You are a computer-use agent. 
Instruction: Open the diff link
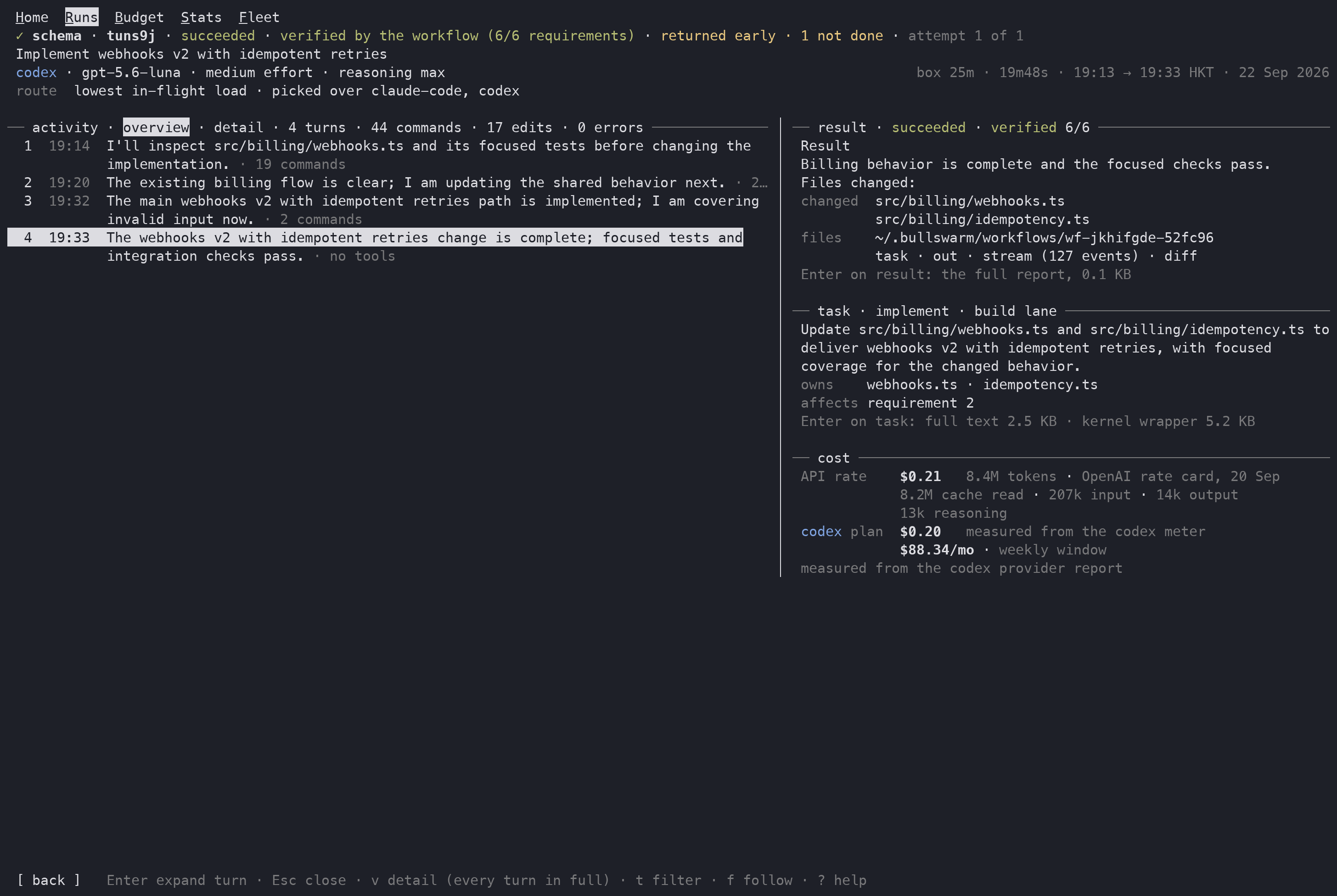pyautogui.click(x=1180, y=256)
